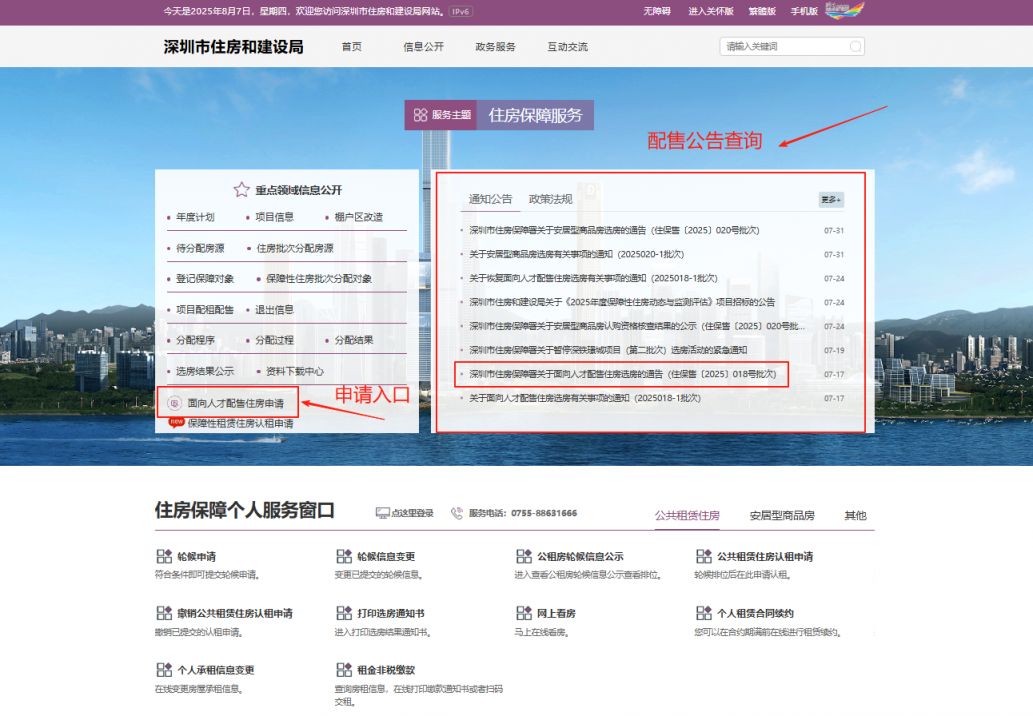
Task: Click the 无障碍 link in top bar
Action: click(656, 11)
